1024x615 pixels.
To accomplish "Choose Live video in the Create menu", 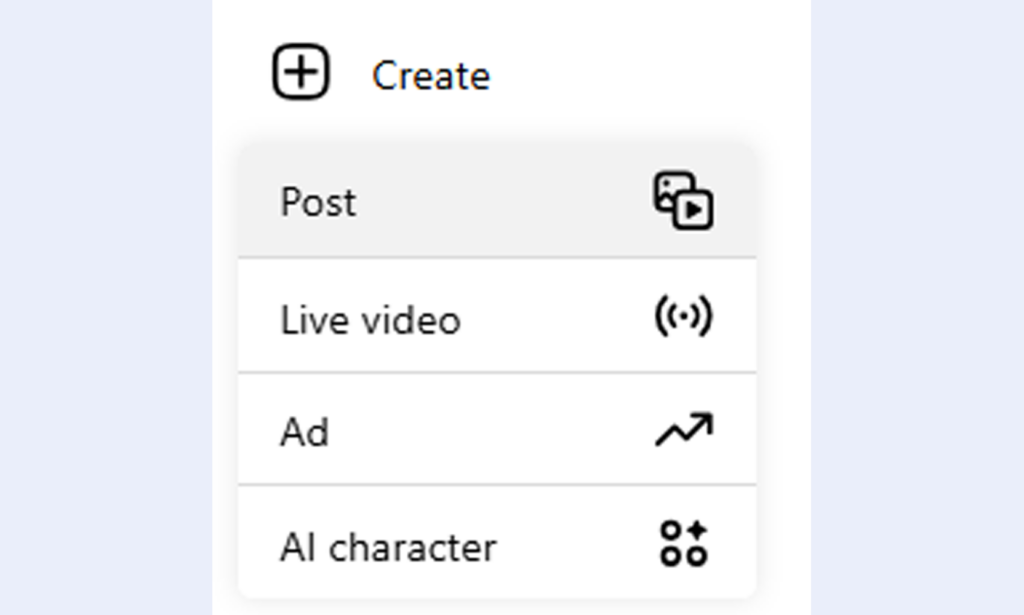I will [x=497, y=318].
